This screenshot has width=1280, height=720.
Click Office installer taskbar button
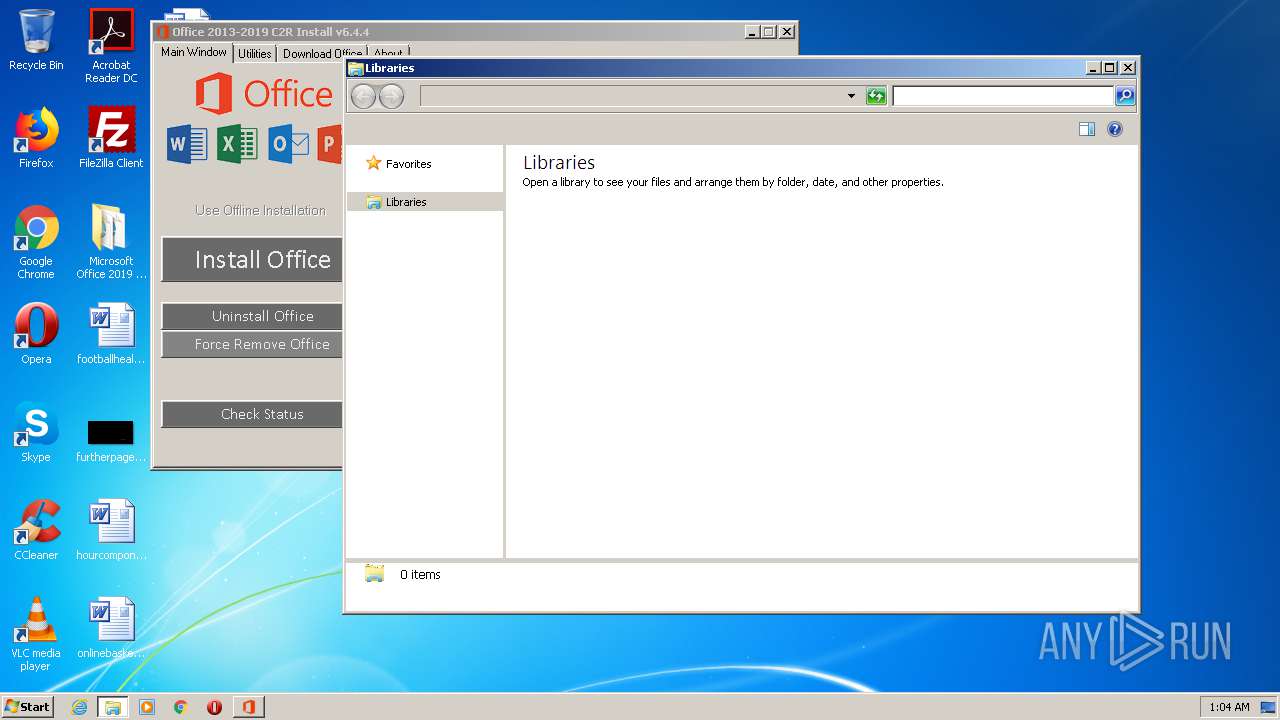click(249, 707)
